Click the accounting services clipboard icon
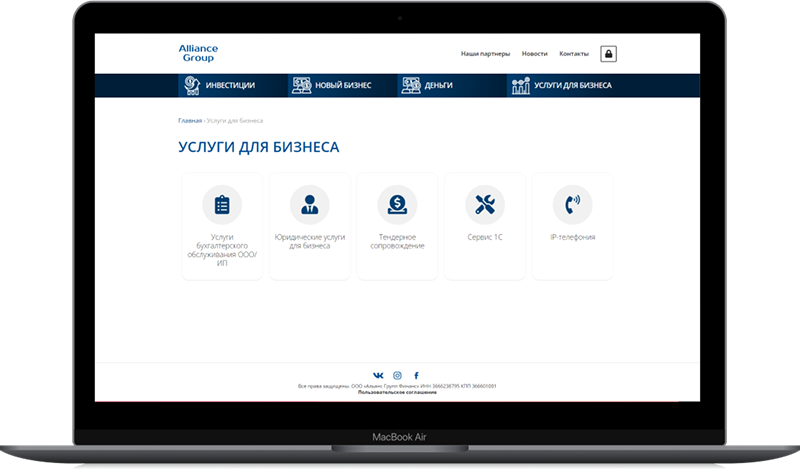 222,204
